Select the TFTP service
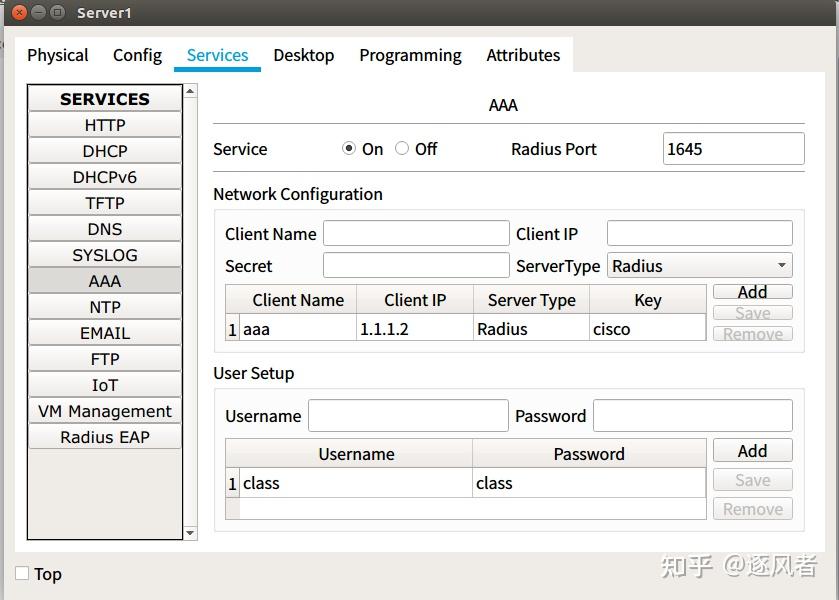Image resolution: width=839 pixels, height=600 pixels. 105,203
